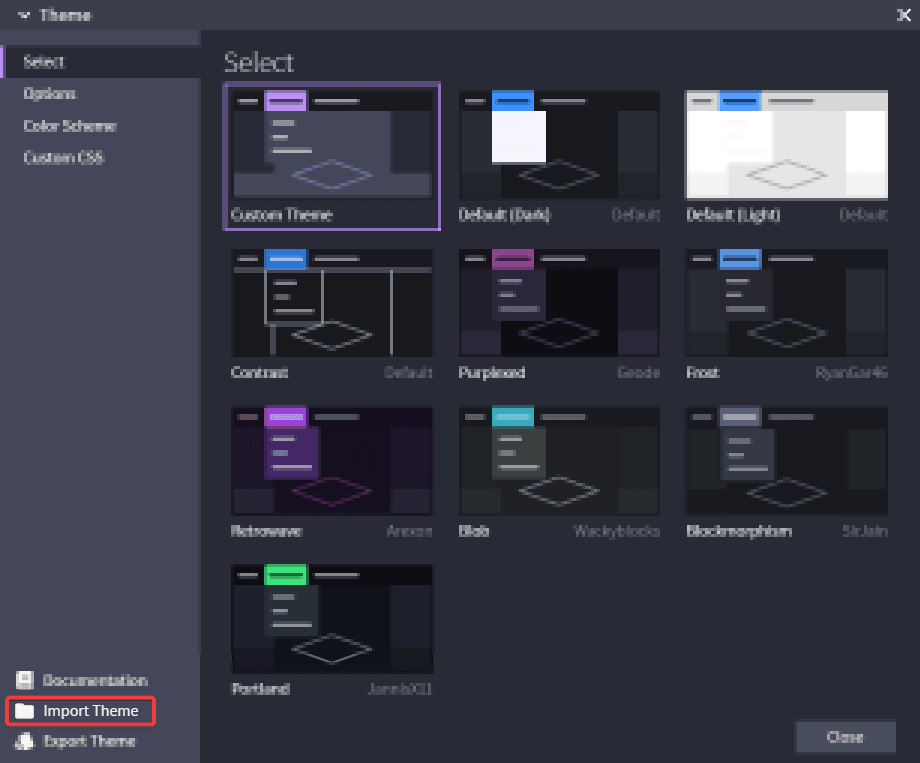
Task: Select the teal-accented Blob theme
Action: pos(559,461)
